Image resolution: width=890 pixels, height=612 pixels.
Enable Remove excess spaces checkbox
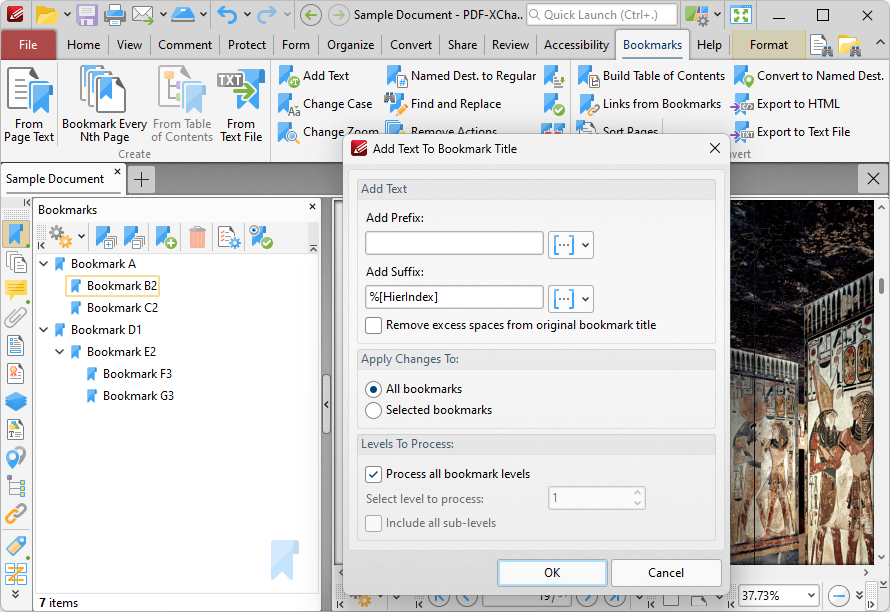[x=373, y=326]
